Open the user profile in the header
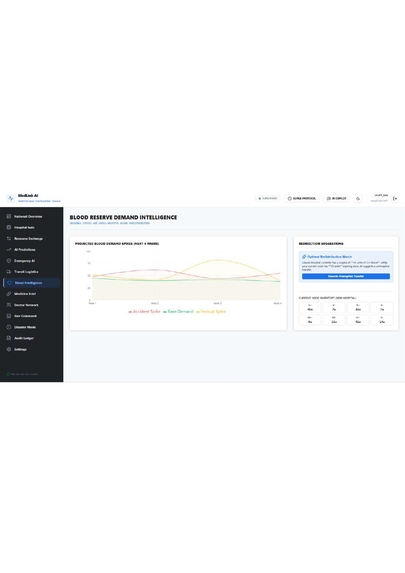 pos(380,198)
